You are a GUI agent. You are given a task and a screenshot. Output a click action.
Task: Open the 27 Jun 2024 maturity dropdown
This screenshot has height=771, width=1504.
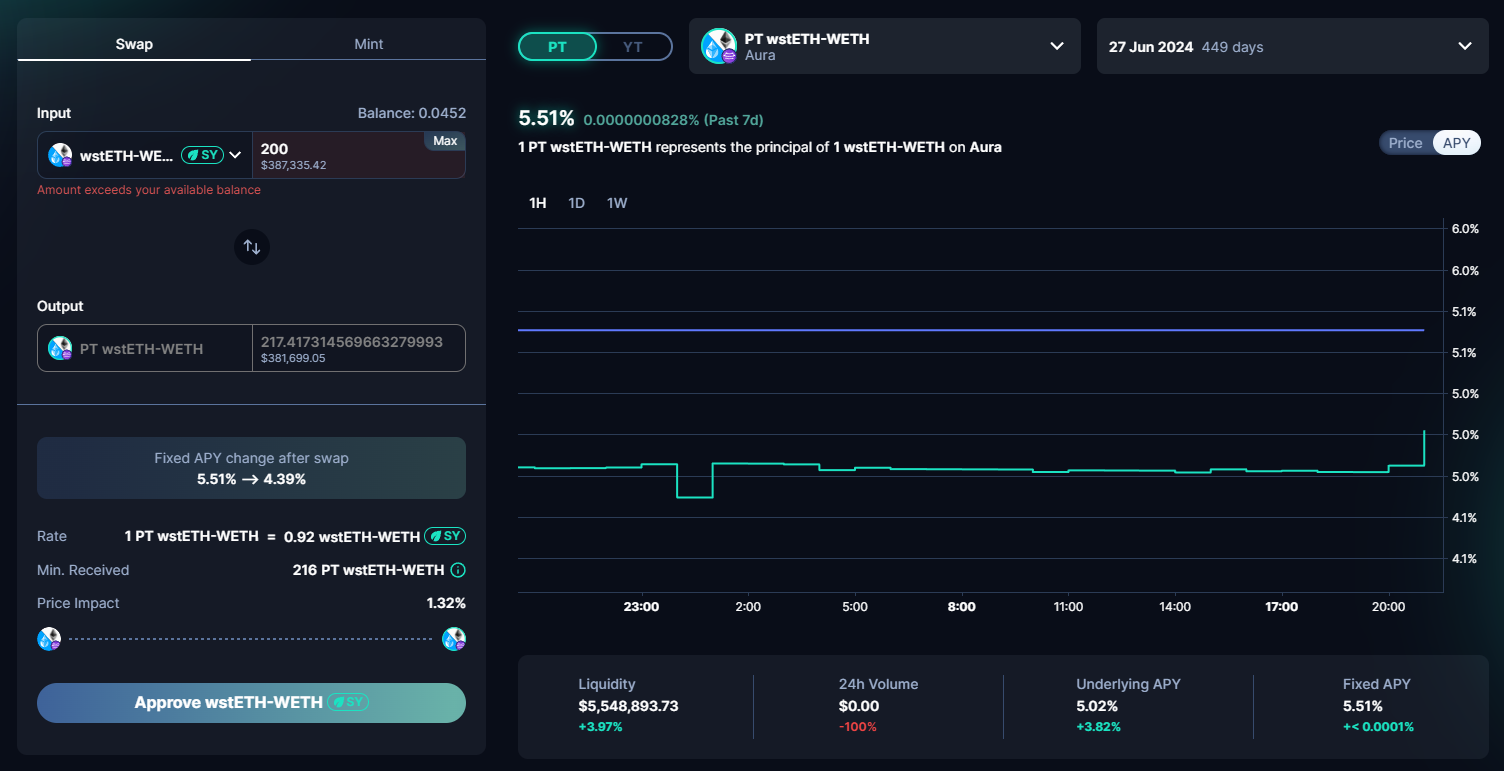[1464, 46]
